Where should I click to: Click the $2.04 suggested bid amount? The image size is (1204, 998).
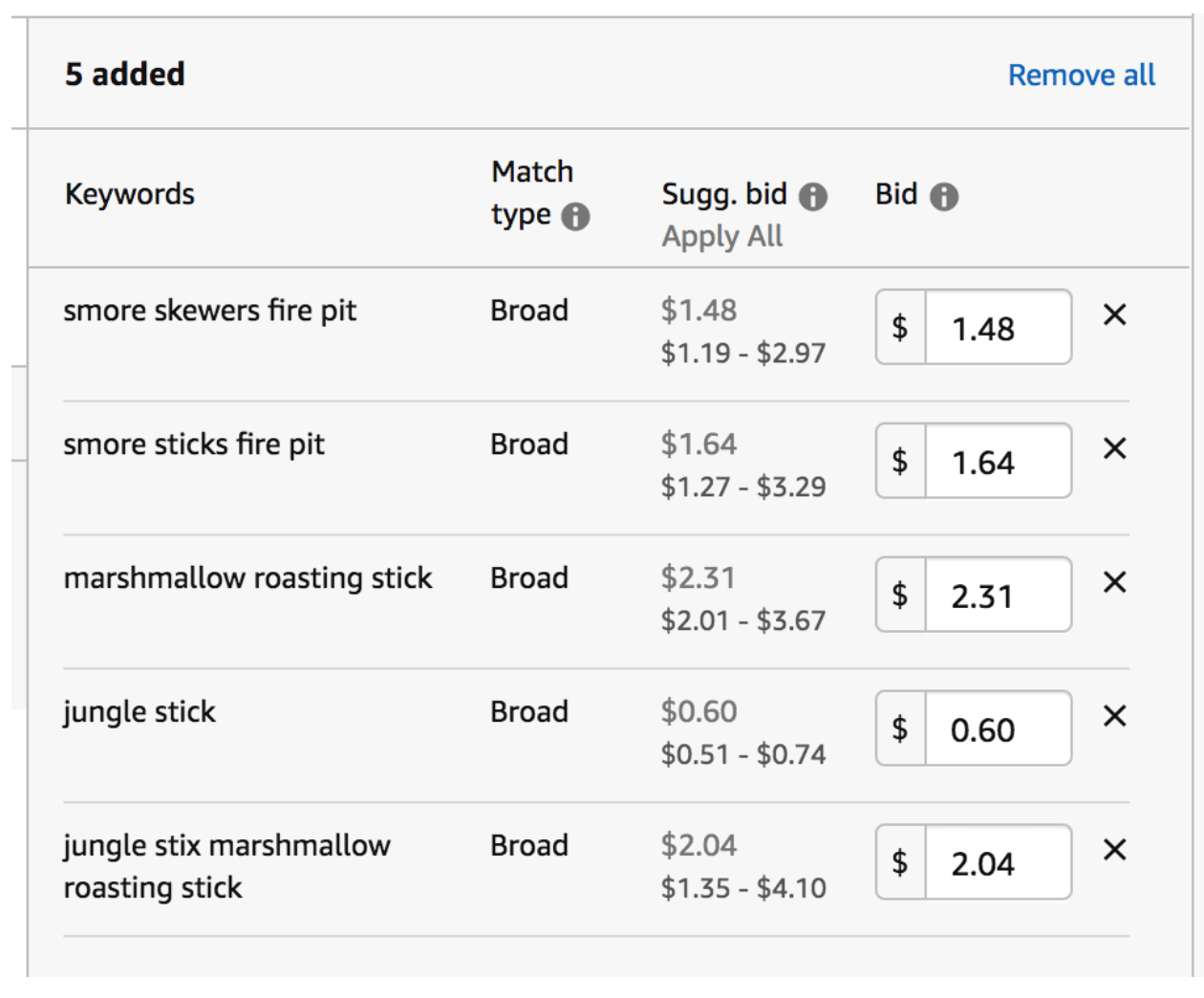click(699, 846)
